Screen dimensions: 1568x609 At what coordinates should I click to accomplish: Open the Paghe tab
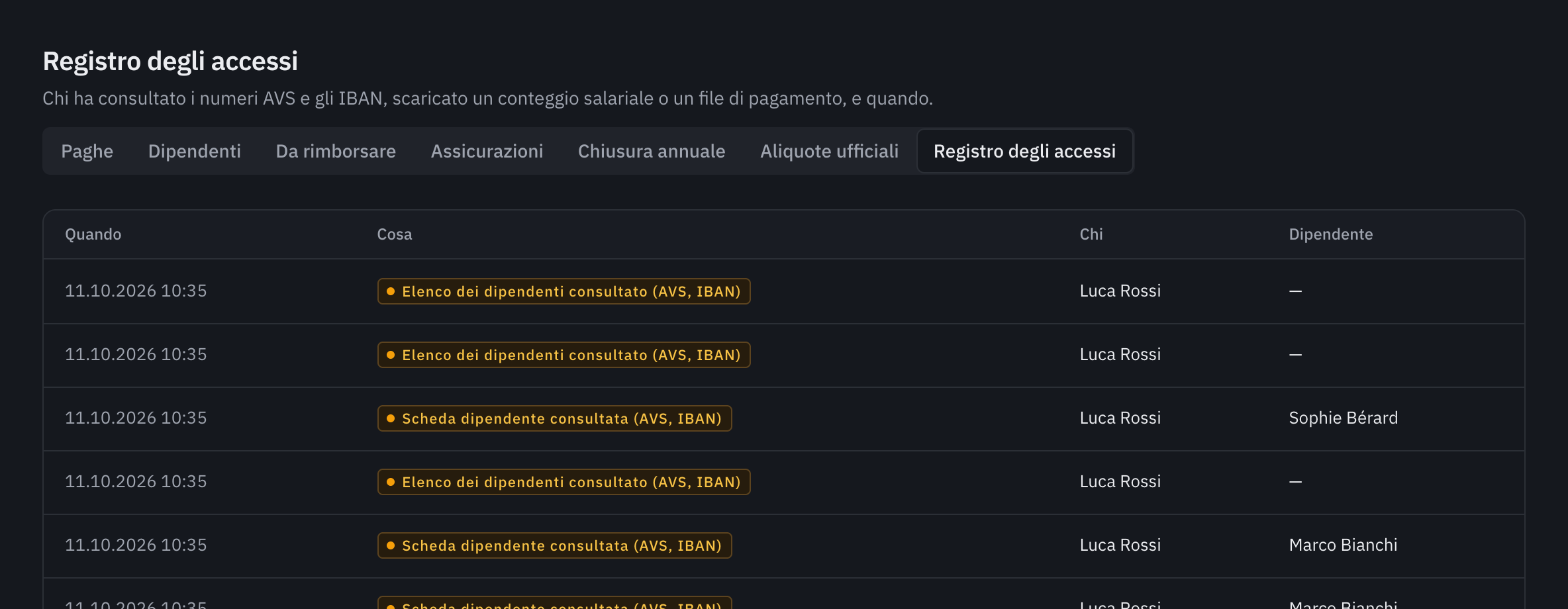tap(87, 152)
